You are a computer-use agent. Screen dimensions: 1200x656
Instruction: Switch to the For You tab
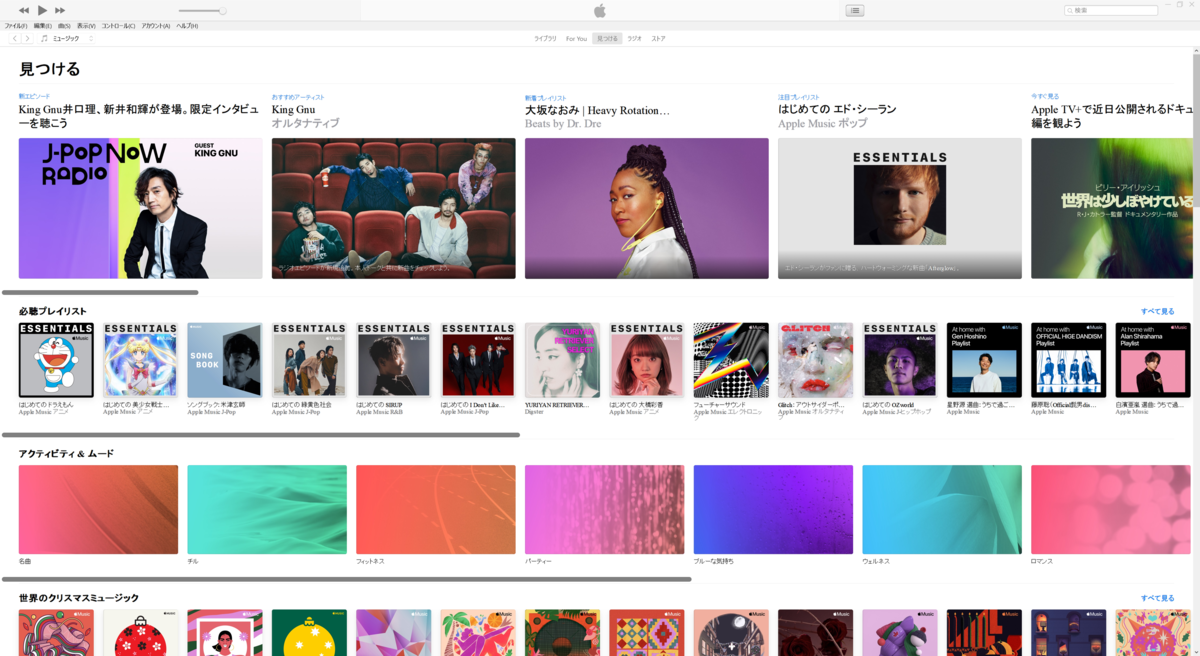(576, 38)
